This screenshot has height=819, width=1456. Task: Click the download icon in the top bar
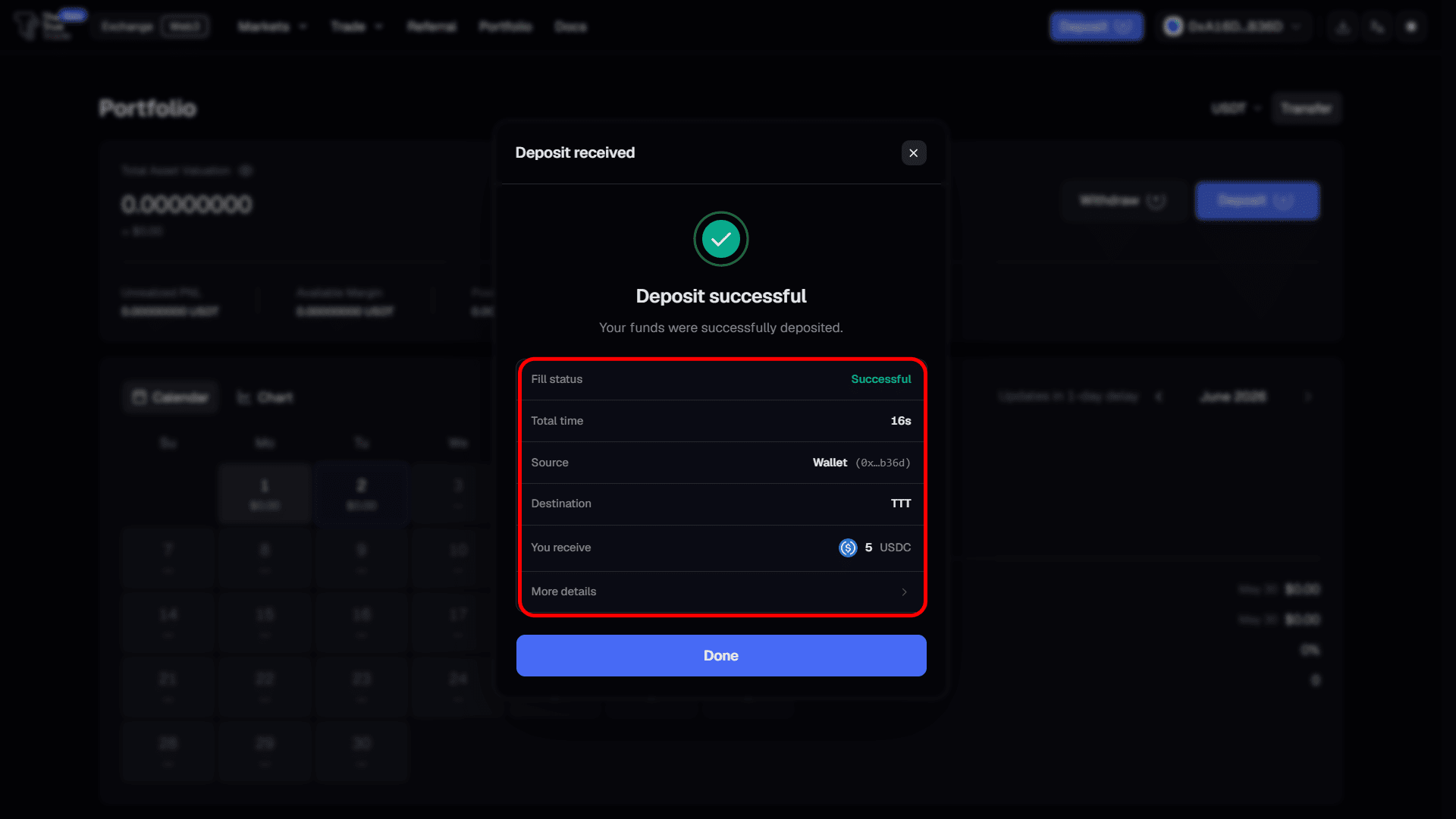(1343, 27)
